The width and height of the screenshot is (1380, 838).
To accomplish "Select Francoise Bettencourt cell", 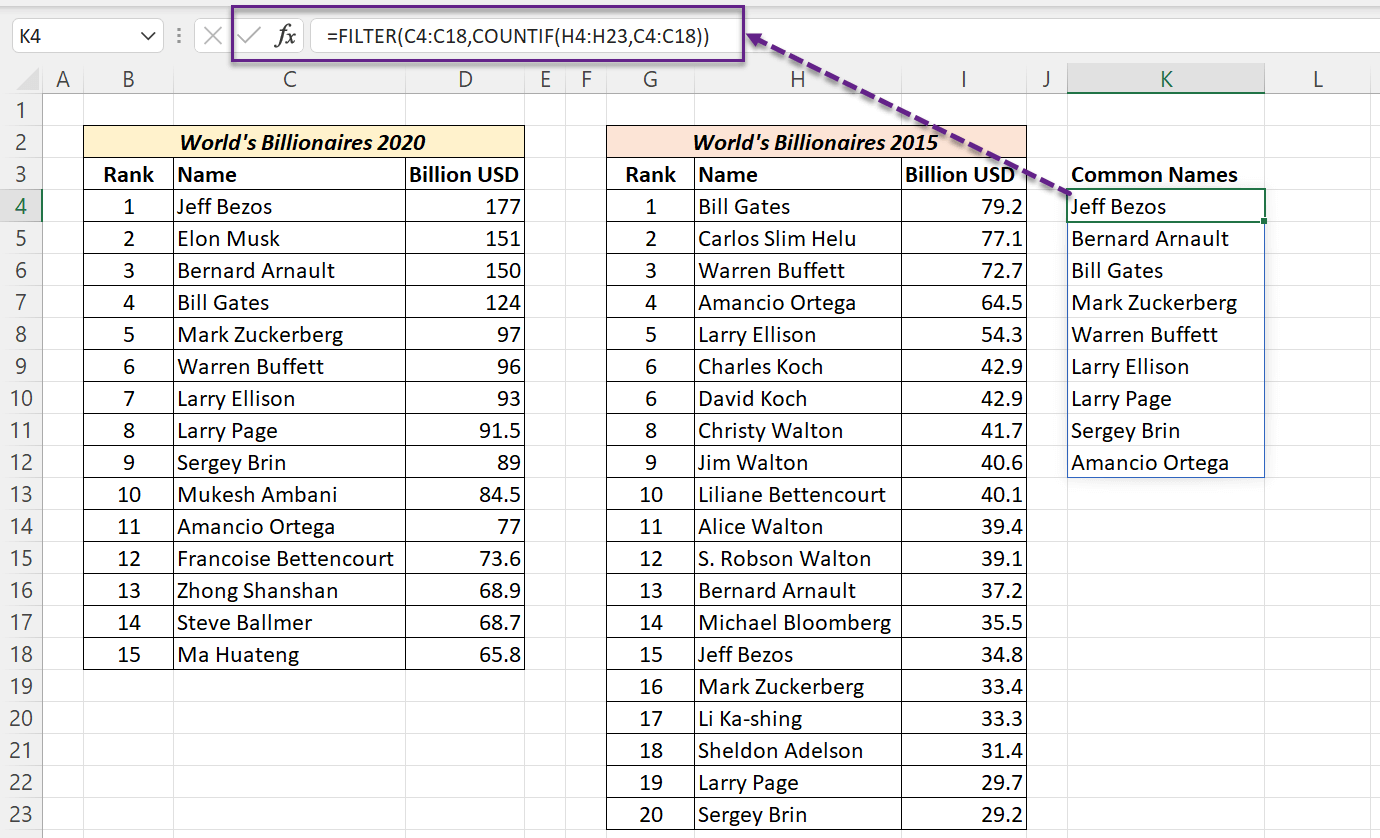I will [289, 558].
